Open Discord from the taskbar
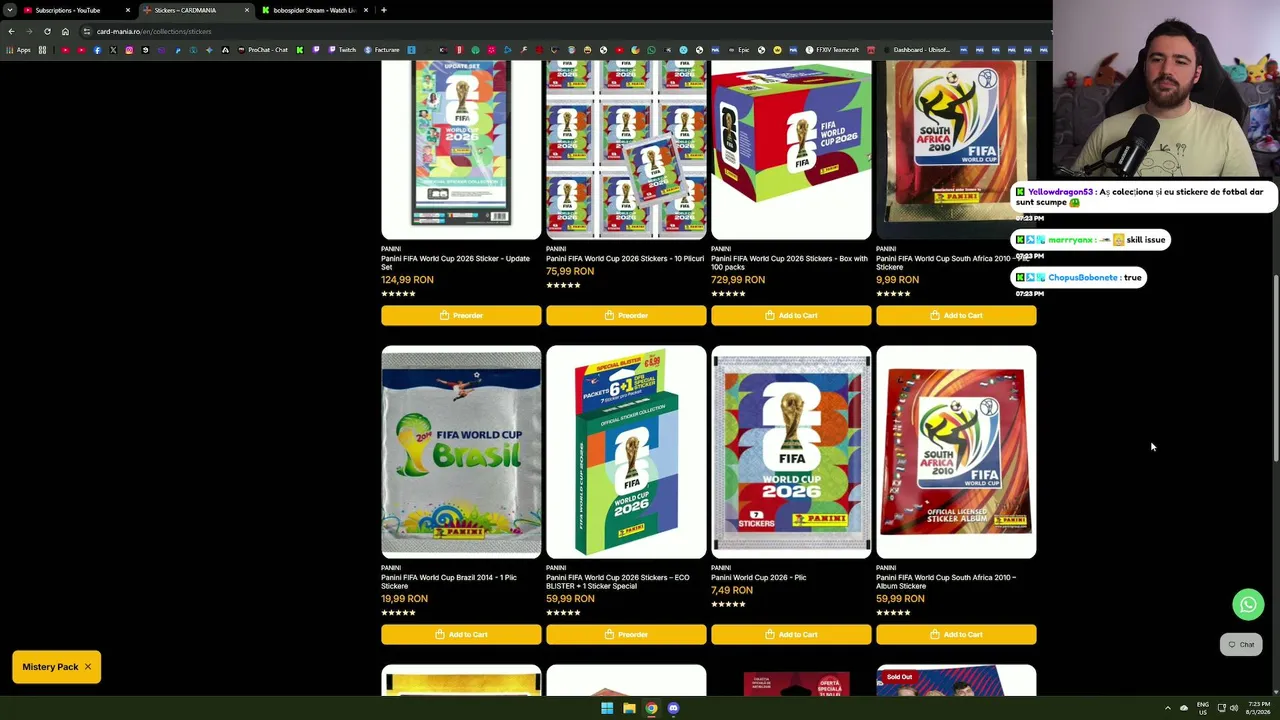1280x720 pixels. (x=673, y=708)
